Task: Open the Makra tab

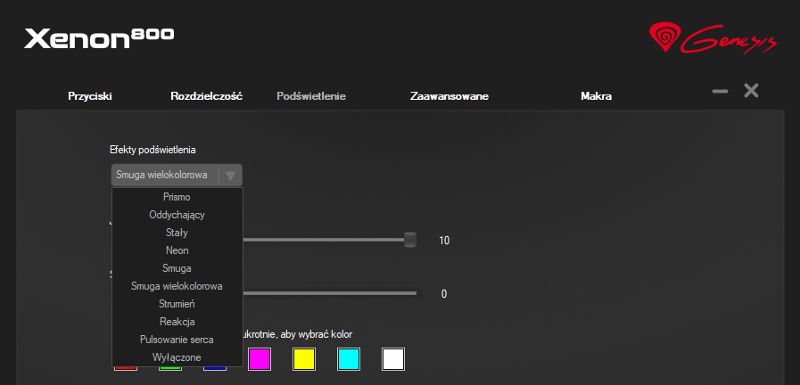Action: tap(596, 96)
